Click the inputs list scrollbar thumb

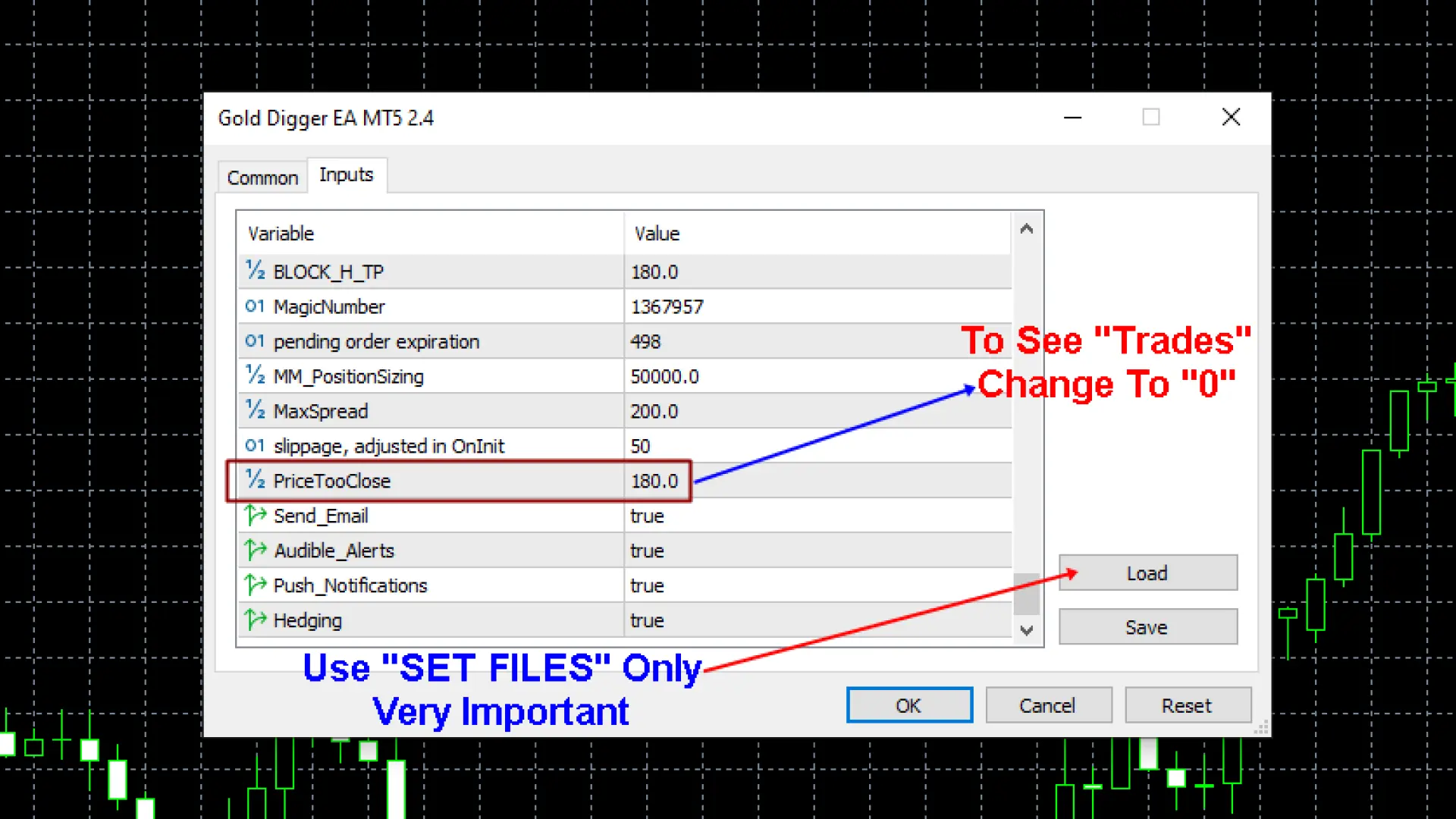tap(1026, 595)
